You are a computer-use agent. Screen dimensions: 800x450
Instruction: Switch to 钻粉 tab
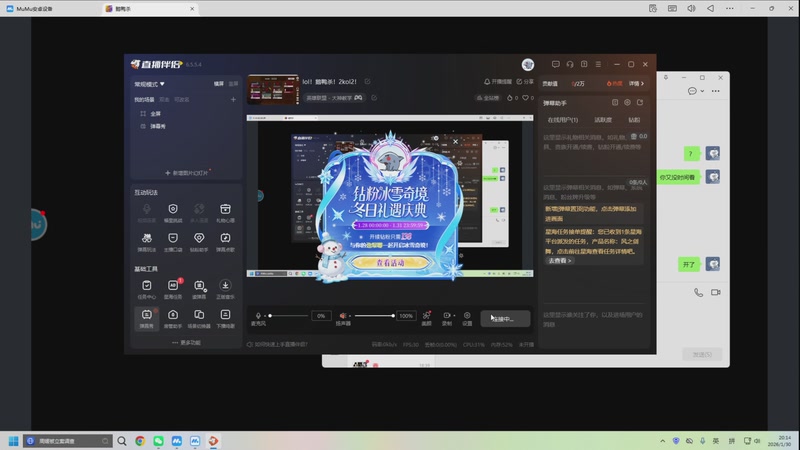634,120
